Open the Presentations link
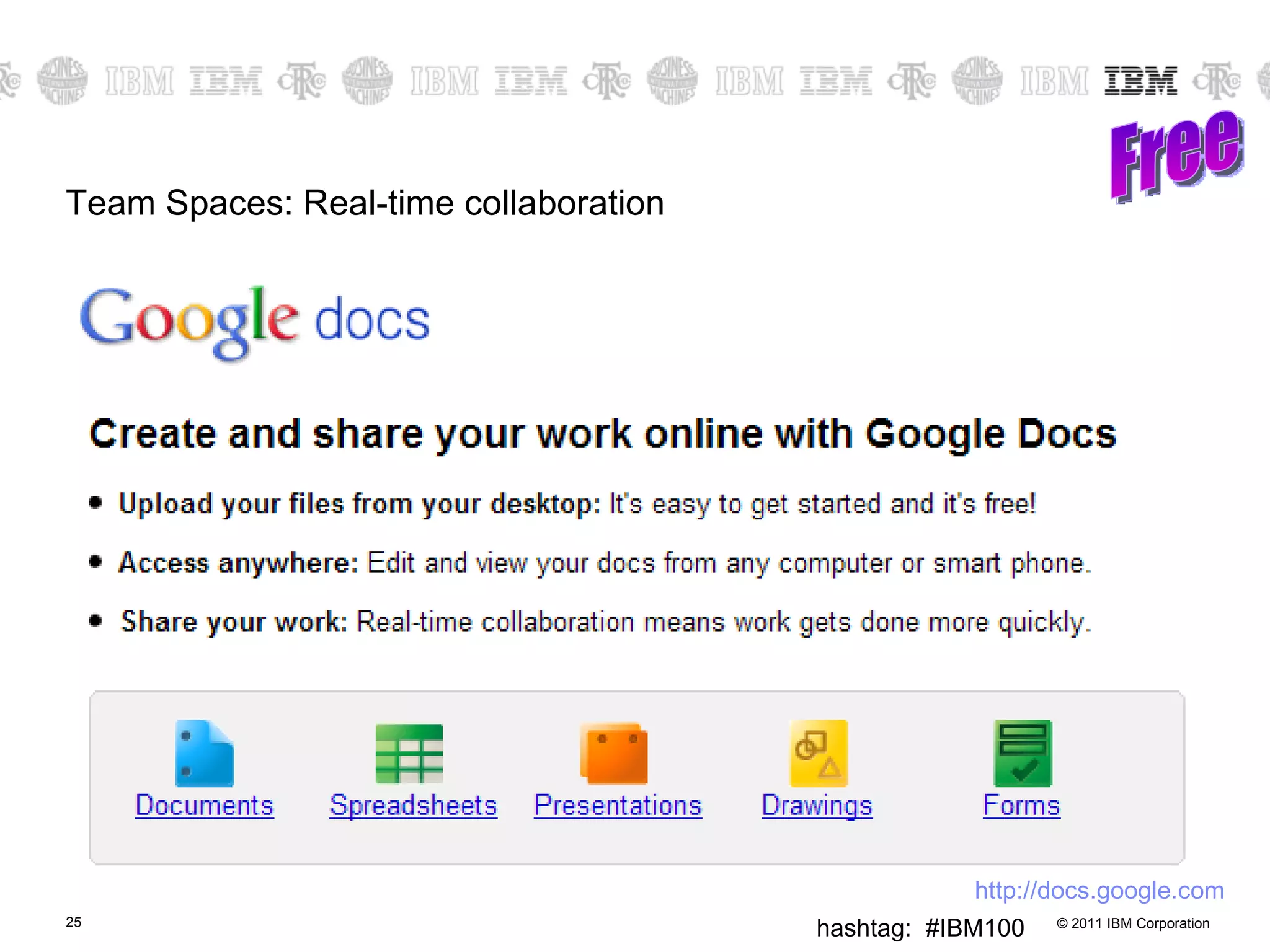 tap(618, 806)
